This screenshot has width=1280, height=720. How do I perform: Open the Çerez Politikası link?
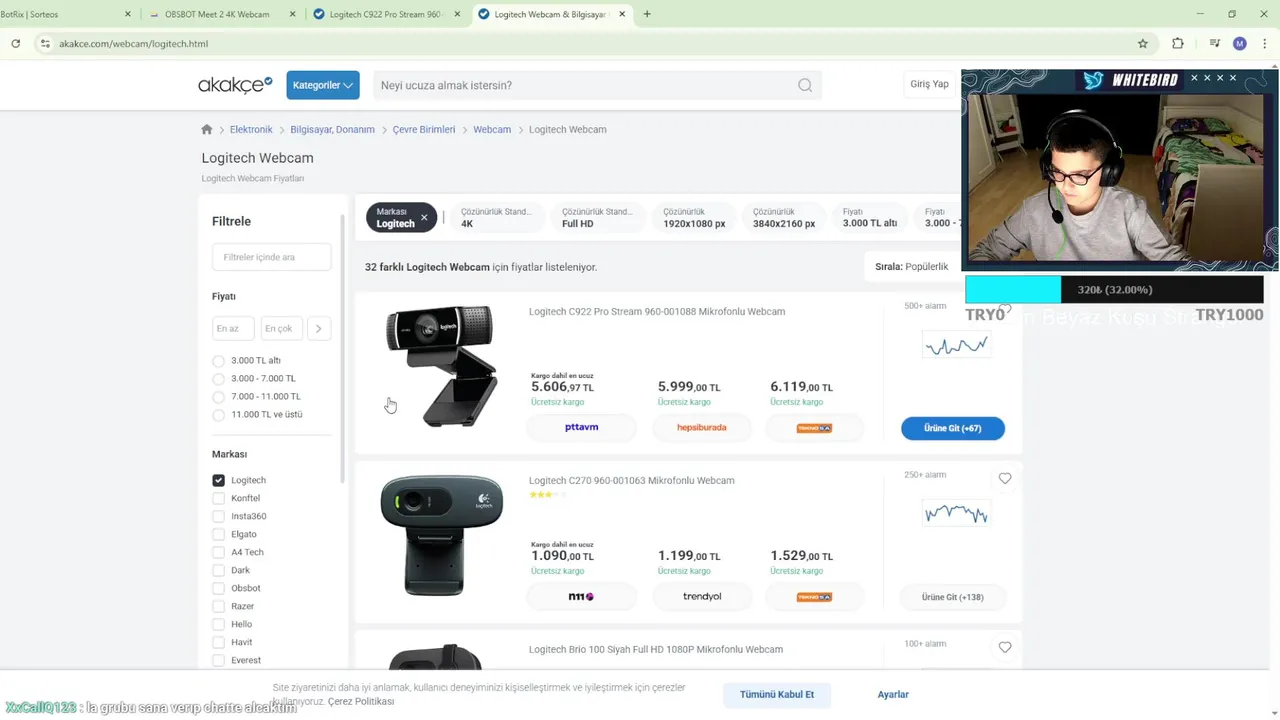(x=361, y=701)
